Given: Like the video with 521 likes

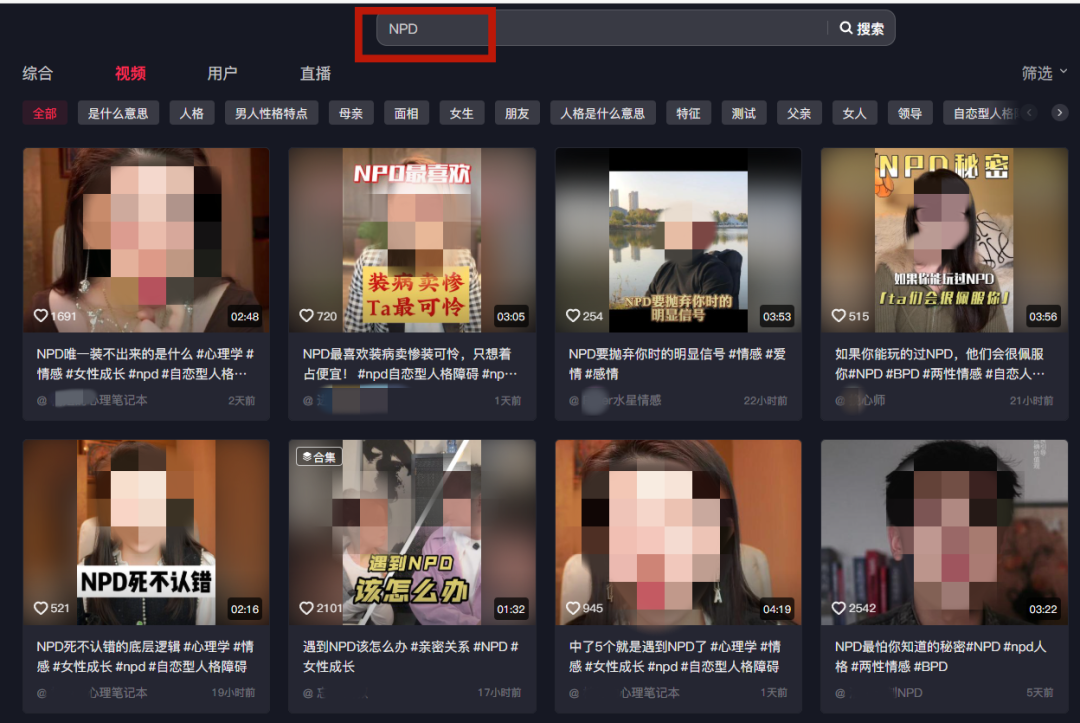Looking at the screenshot, I should point(41,608).
